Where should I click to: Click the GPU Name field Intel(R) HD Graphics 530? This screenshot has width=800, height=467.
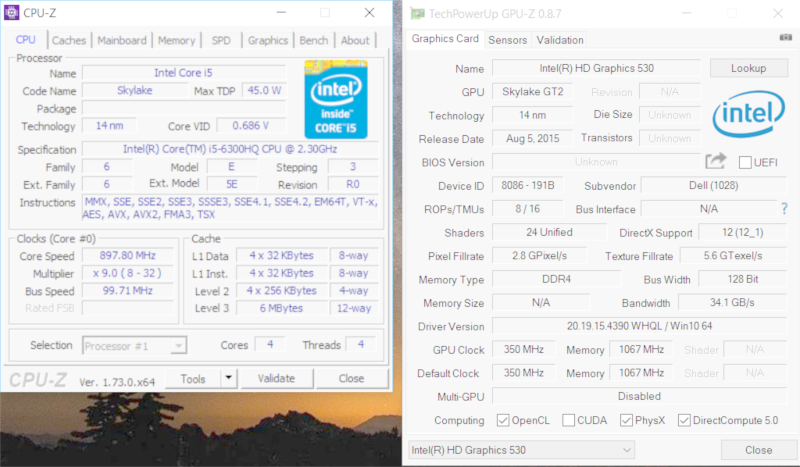pyautogui.click(x=596, y=68)
